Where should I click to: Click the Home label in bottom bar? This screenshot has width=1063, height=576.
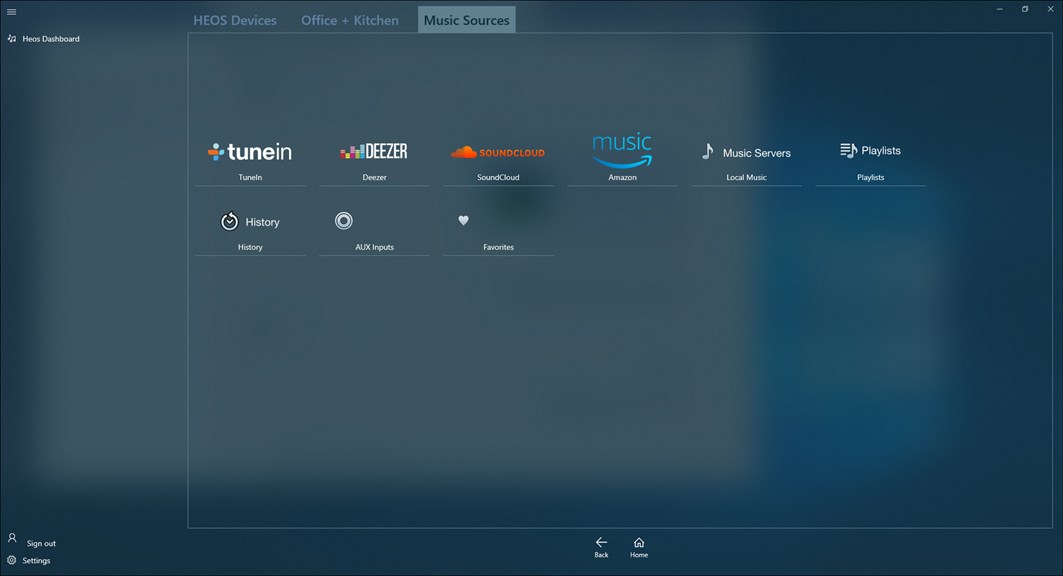click(x=639, y=555)
